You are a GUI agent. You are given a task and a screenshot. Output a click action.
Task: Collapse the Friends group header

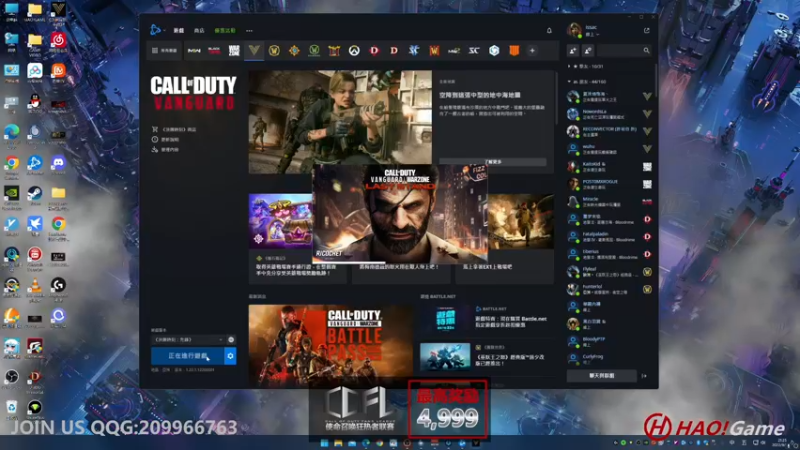pyautogui.click(x=588, y=82)
